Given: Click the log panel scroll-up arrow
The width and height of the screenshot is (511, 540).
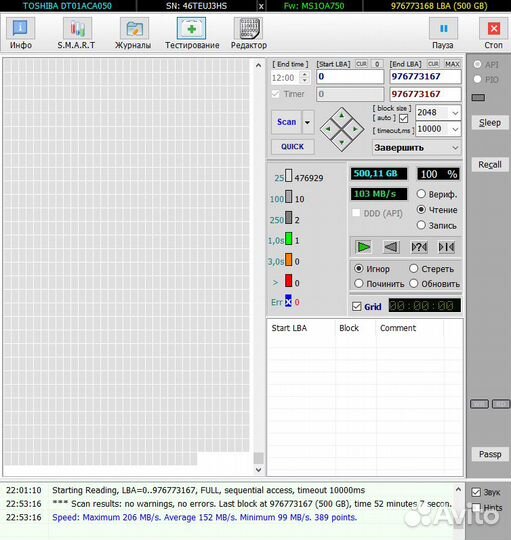Looking at the screenshot, I should point(458,489).
